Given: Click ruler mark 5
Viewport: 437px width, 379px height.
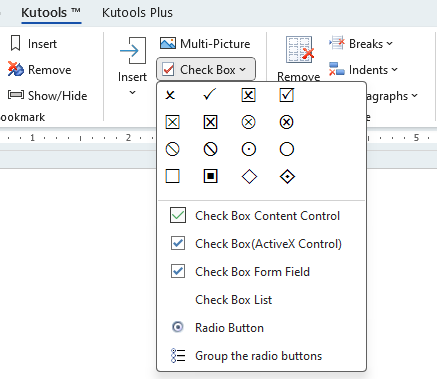Looking at the screenshot, I should pos(416,137).
